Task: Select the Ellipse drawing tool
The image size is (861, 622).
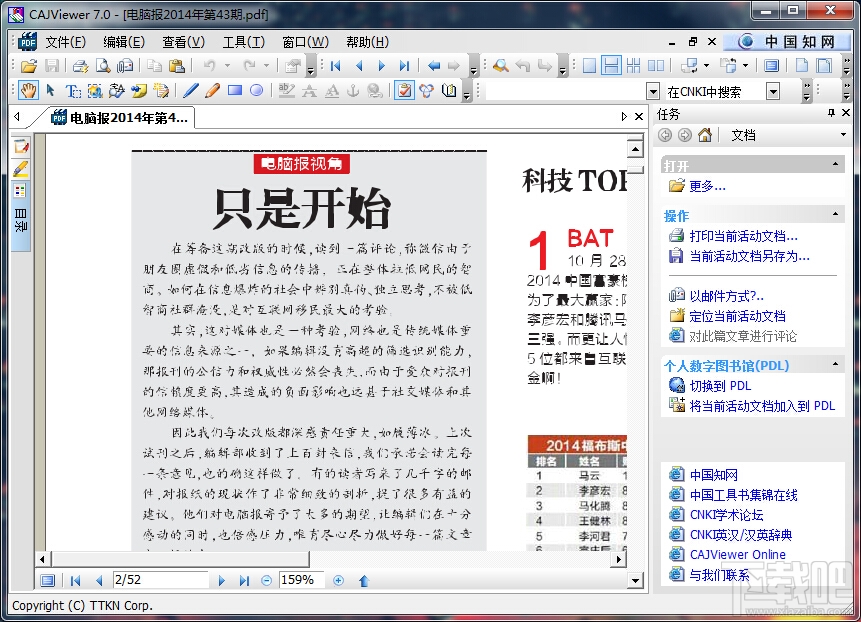Action: pyautogui.click(x=256, y=91)
